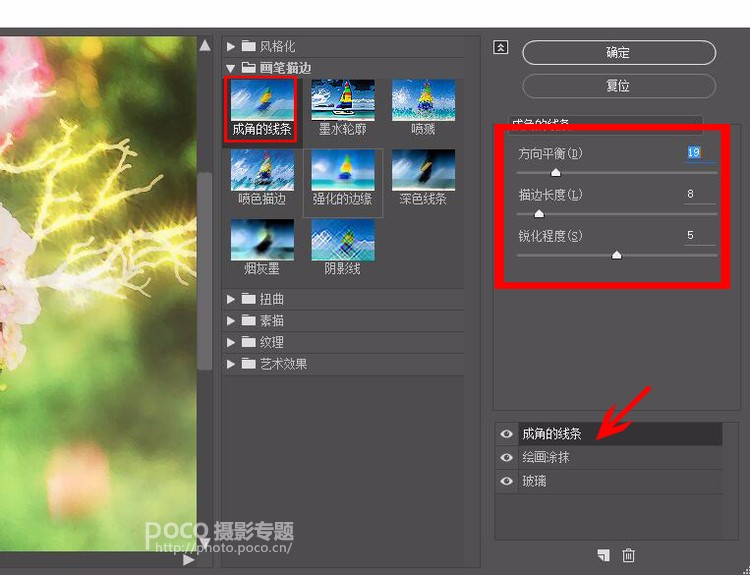The height and width of the screenshot is (575, 750).
Task: Select the 成角的线条 filter thumbnail
Action: point(262,100)
